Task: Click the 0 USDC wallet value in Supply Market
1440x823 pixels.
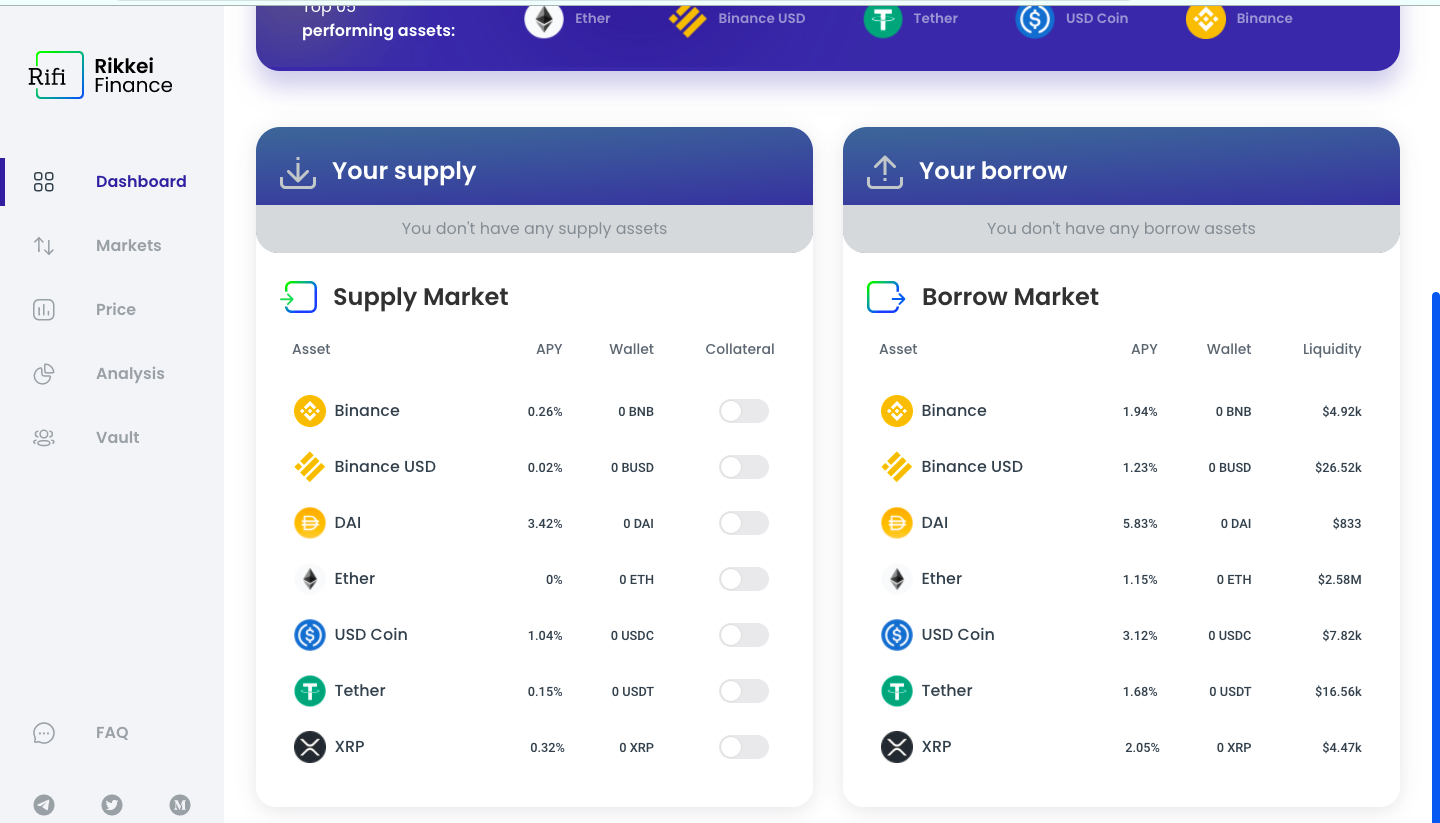Action: pos(632,636)
